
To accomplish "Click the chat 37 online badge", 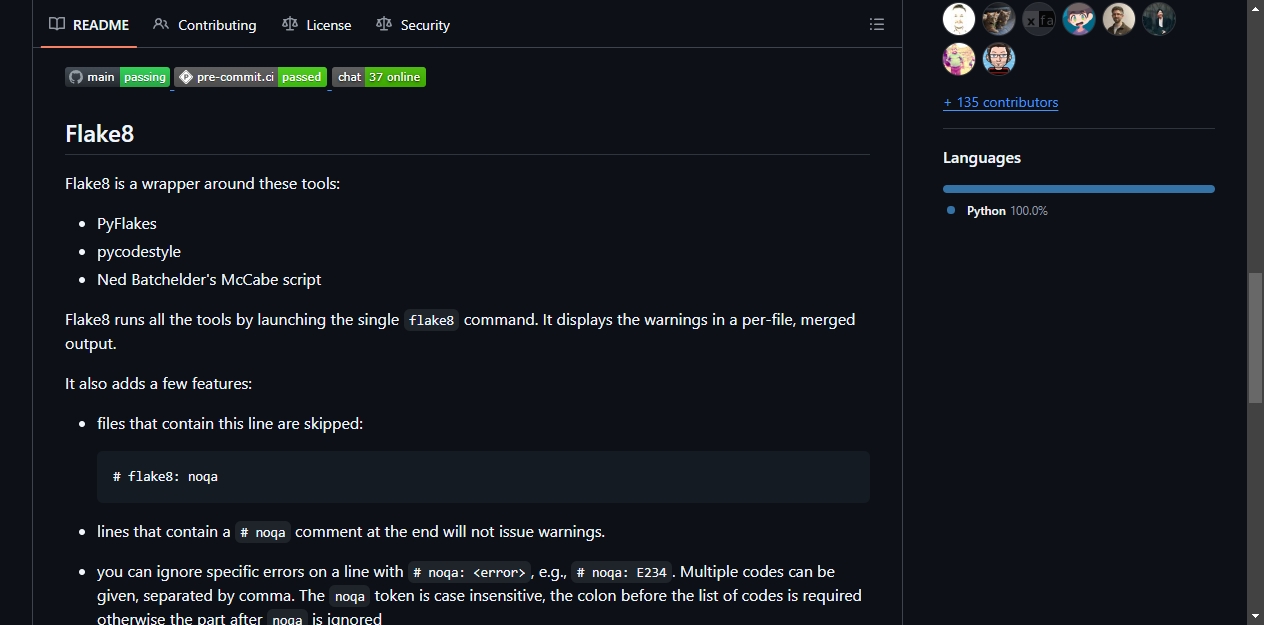I will click(x=379, y=77).
